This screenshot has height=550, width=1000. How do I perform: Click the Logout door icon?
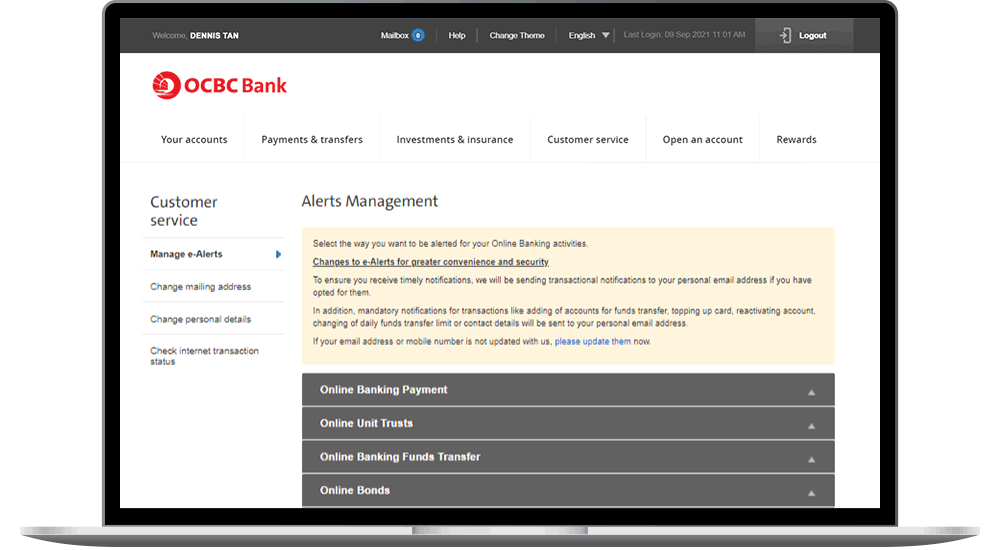(785, 36)
